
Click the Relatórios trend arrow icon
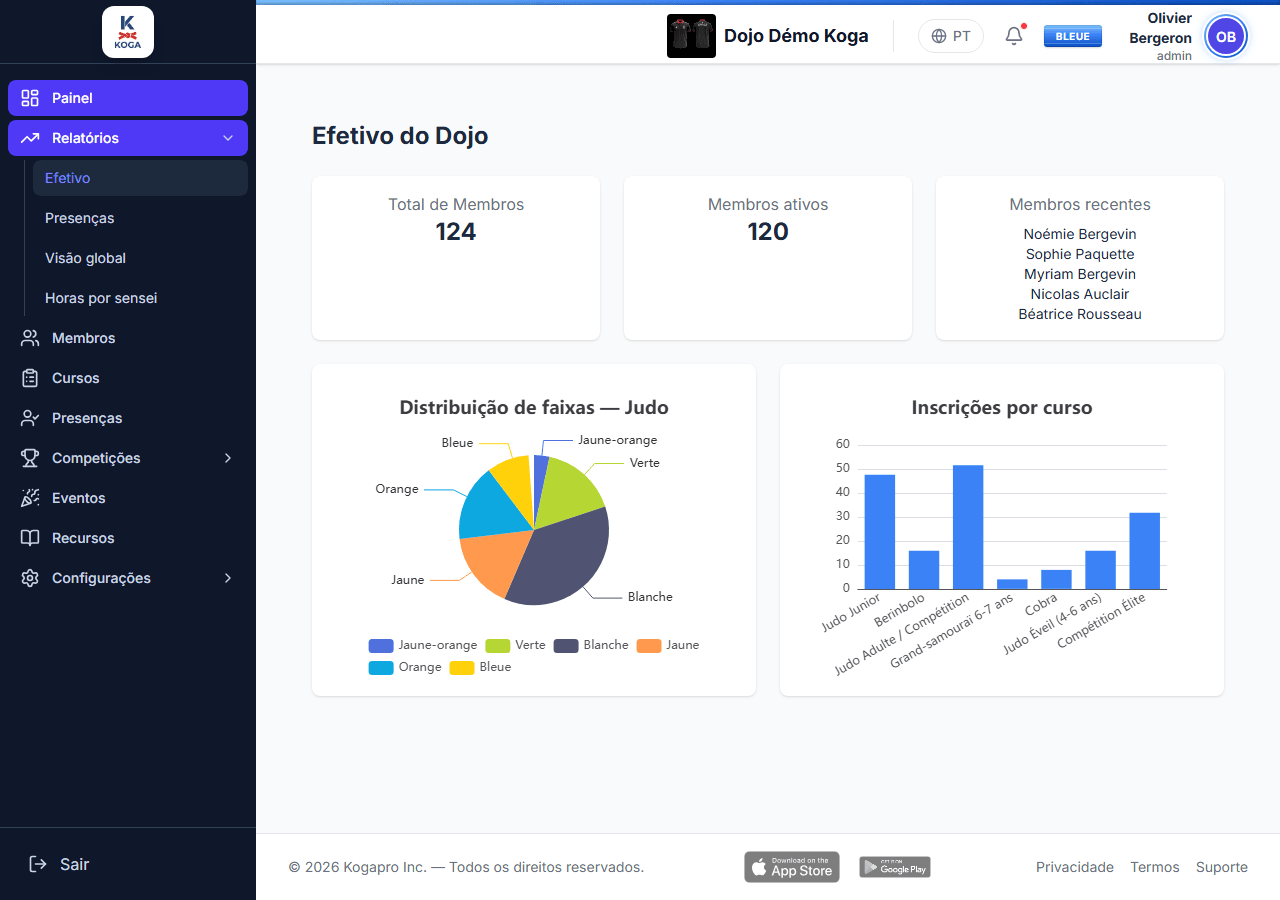point(30,138)
